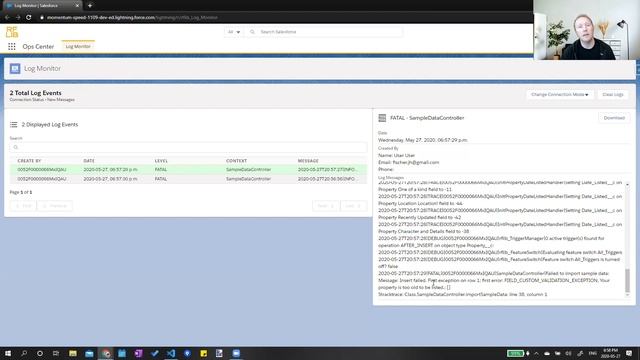Image resolution: width=640 pixels, height=360 pixels.
Task: Click the OneDrive cloud tray icon
Action: (x=547, y=353)
